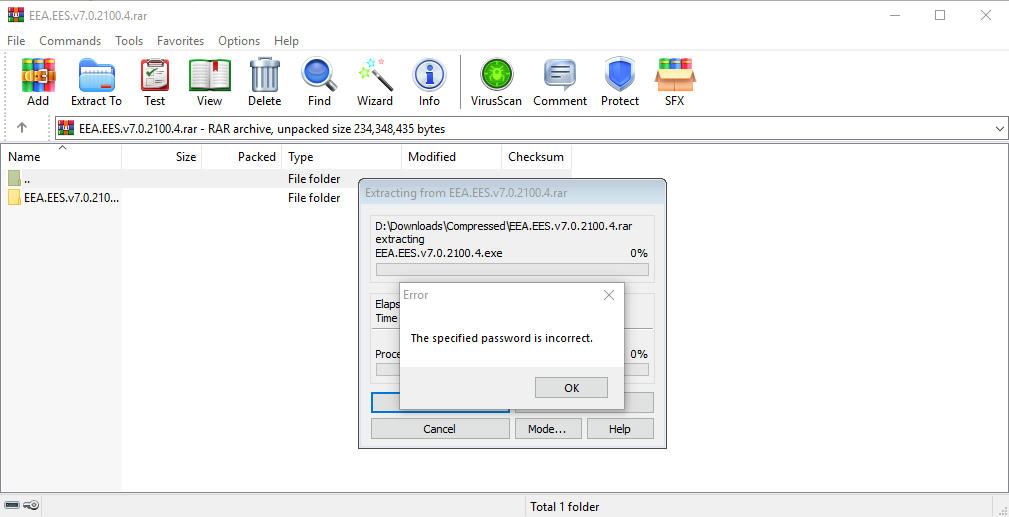Click OK in the Error dialog

pos(571,388)
